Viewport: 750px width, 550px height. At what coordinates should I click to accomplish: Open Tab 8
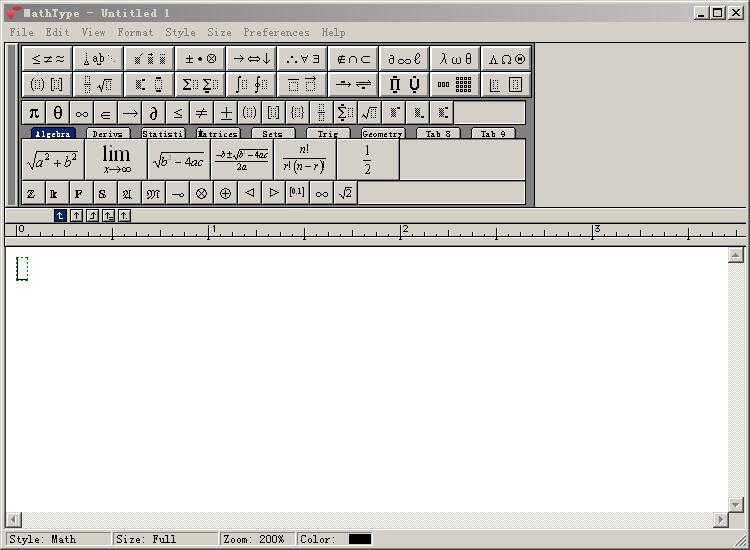coord(438,134)
